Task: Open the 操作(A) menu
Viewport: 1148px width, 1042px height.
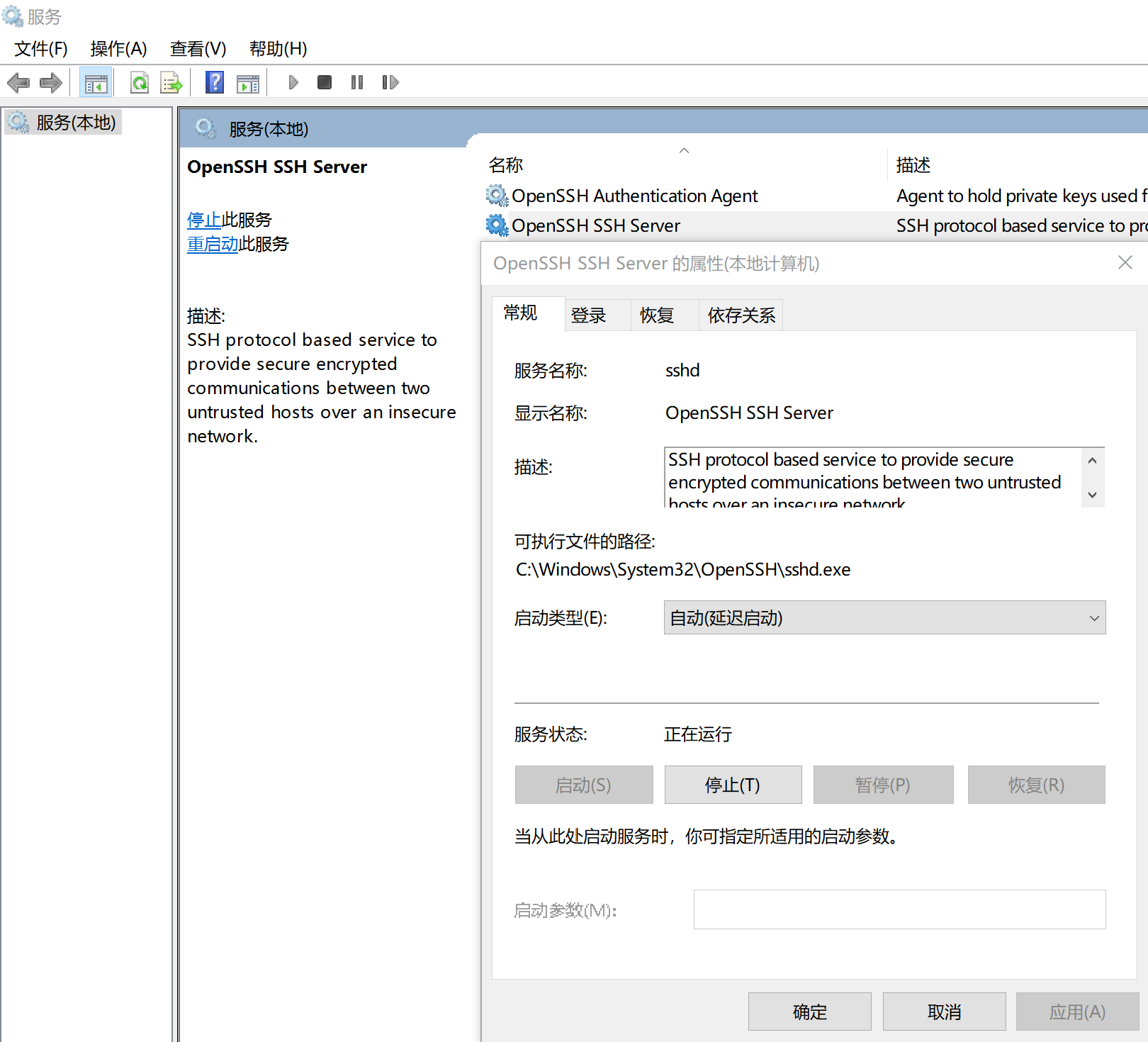Action: [119, 49]
